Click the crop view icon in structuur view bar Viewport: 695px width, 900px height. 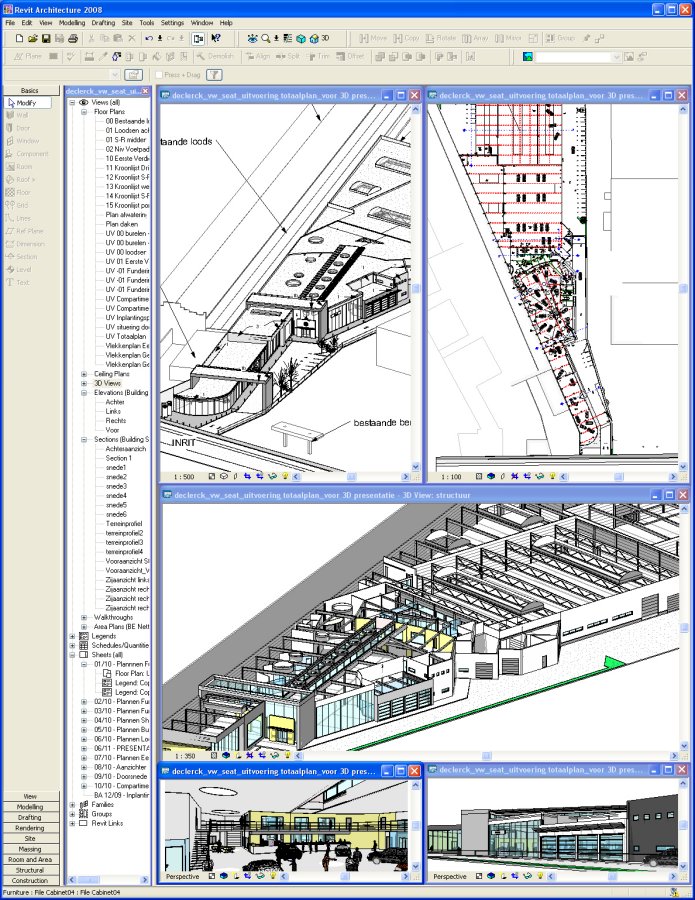250,755
